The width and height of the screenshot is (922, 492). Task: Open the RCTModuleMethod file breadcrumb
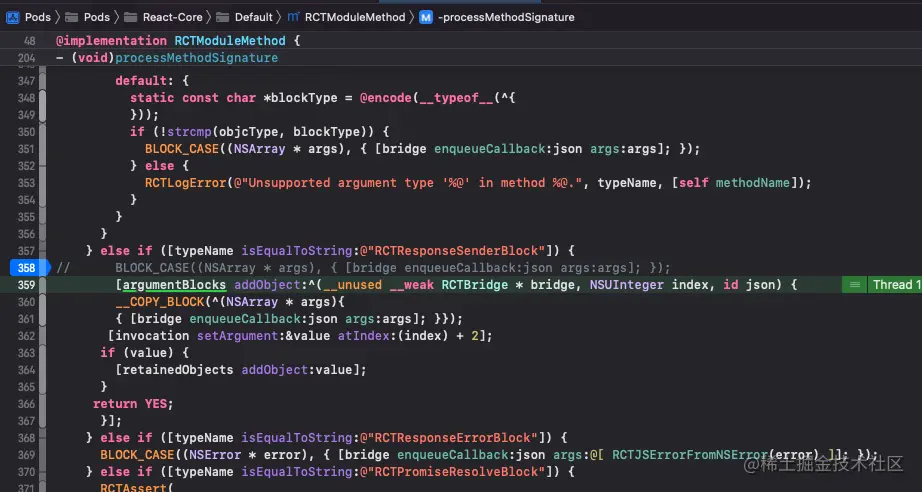click(x=355, y=17)
